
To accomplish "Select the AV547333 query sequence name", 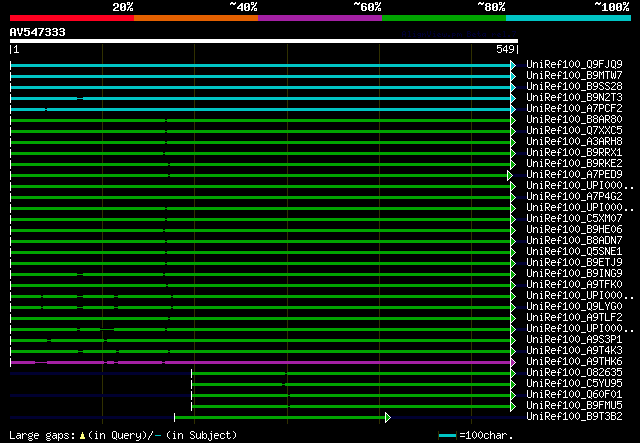I will [x=38, y=33].
